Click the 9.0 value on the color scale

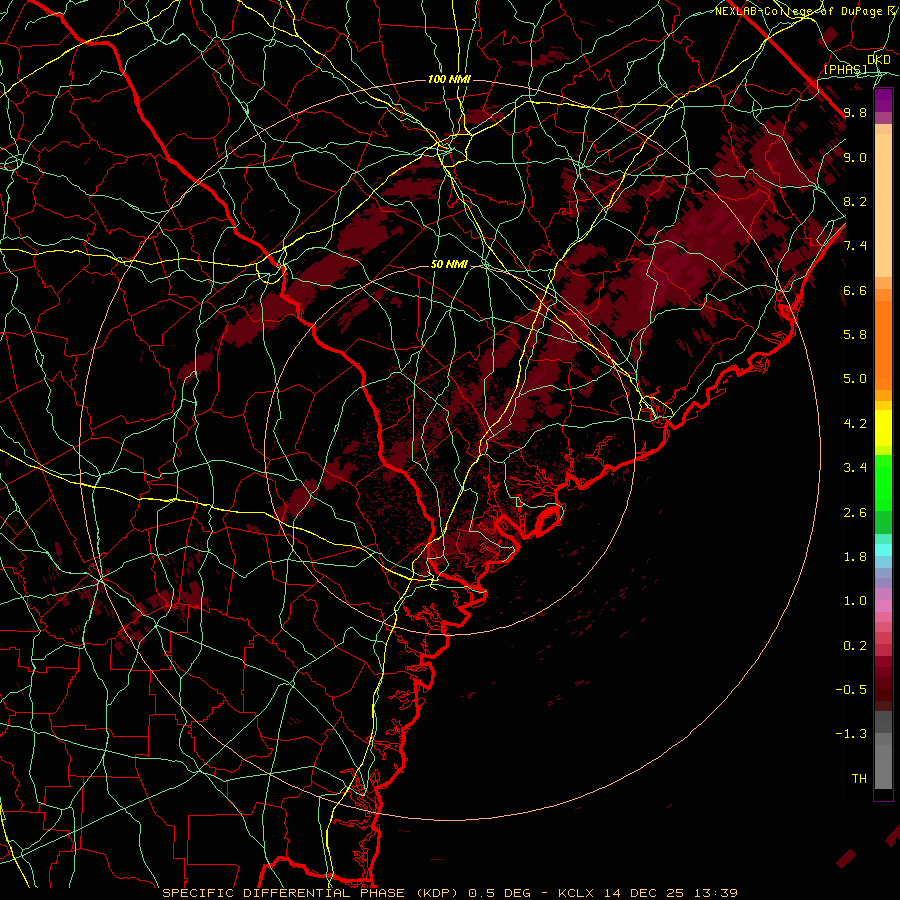click(x=855, y=157)
